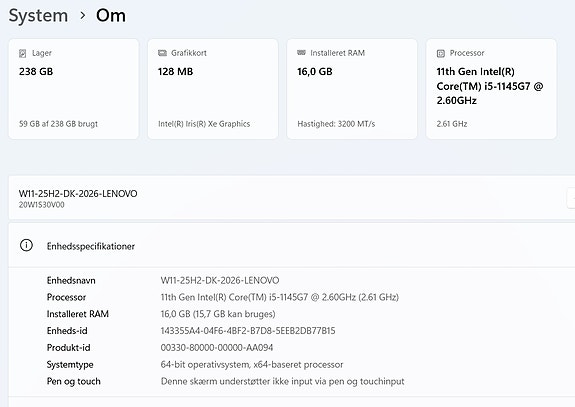Image resolution: width=575 pixels, height=407 pixels.
Task: Click the Pen og touch row text
Action: [226, 381]
